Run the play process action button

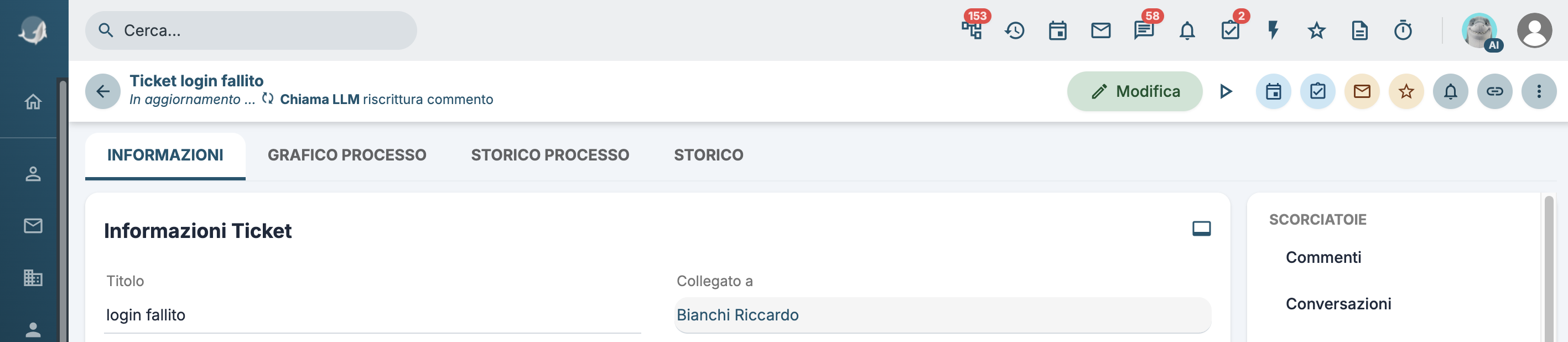tap(1226, 91)
